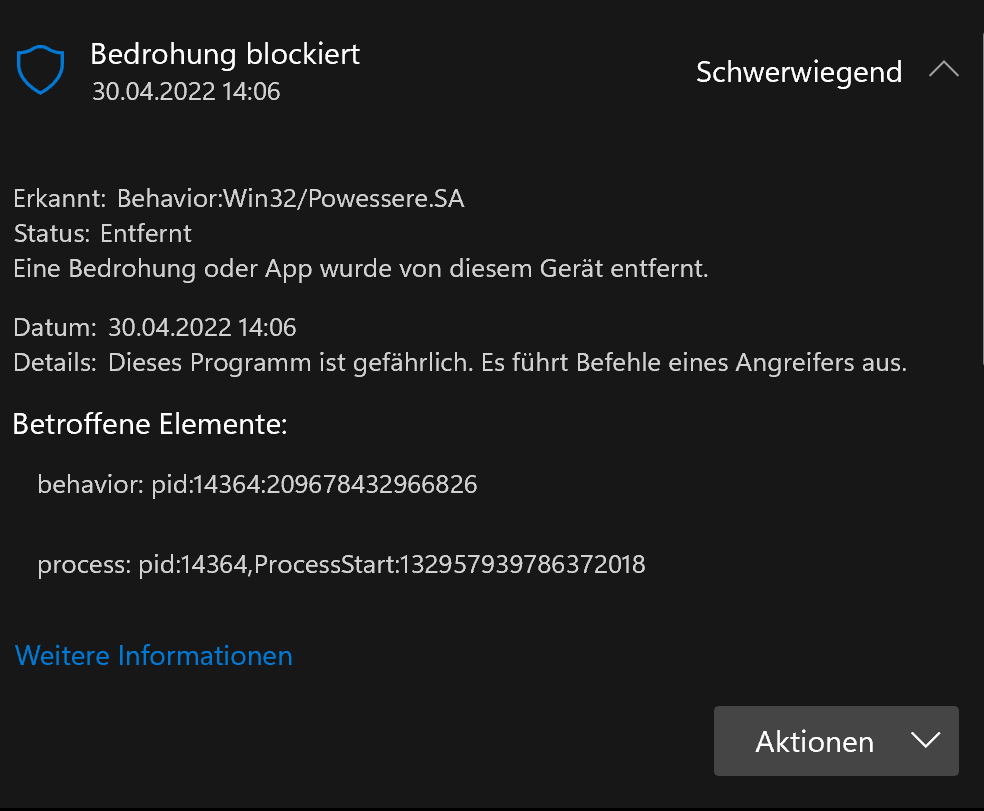
Task: Open the Weitere Informationen link
Action: pos(154,656)
